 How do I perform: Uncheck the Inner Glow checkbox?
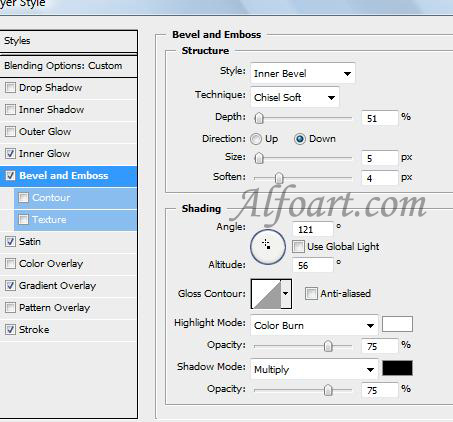click(x=10, y=154)
